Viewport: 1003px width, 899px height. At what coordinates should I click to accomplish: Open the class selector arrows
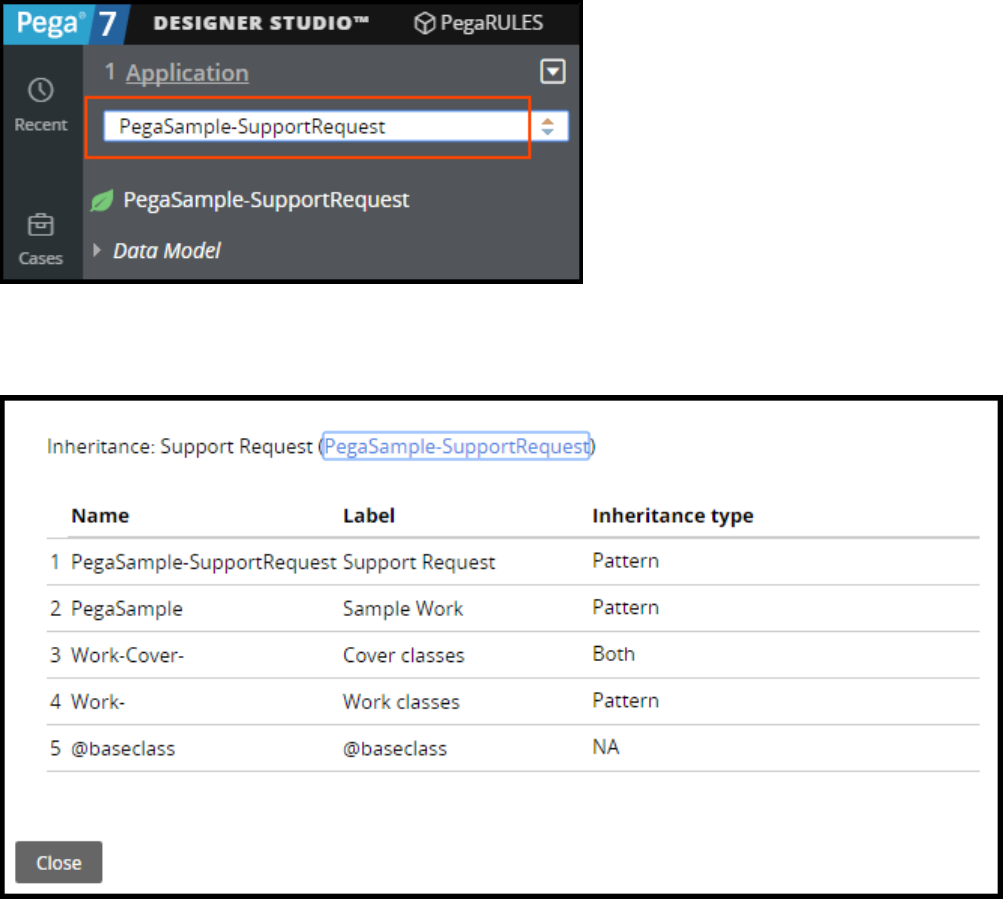548,126
